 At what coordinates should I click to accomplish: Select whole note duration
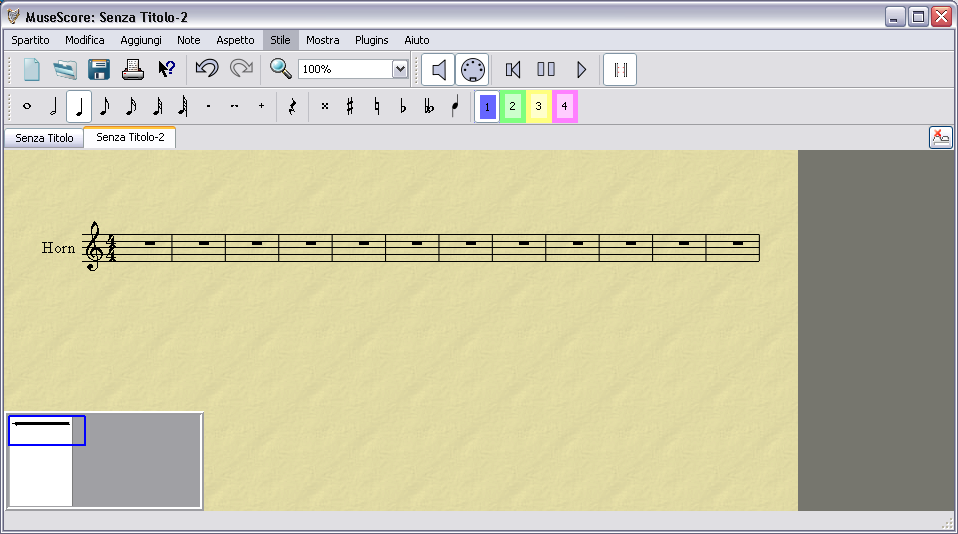tap(27, 106)
